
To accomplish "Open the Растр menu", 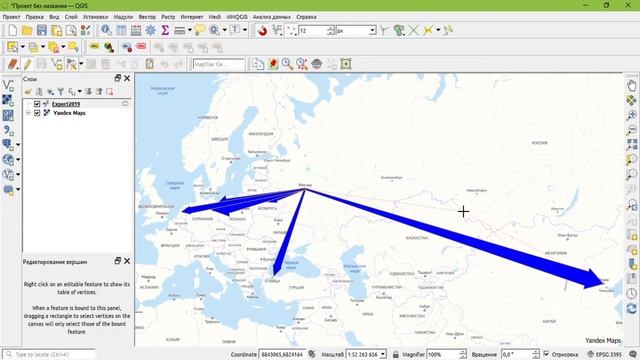I will [x=168, y=17].
